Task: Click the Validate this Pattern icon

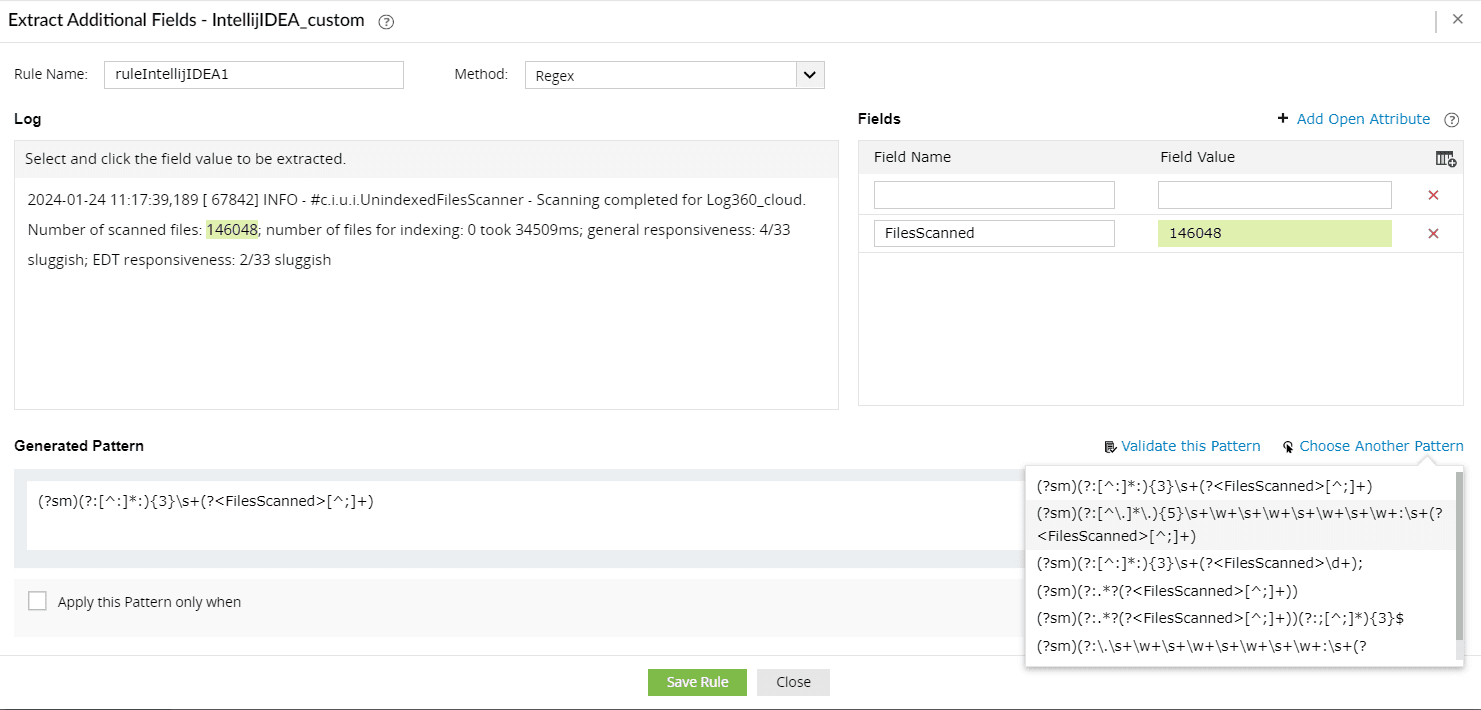Action: tap(1110, 447)
